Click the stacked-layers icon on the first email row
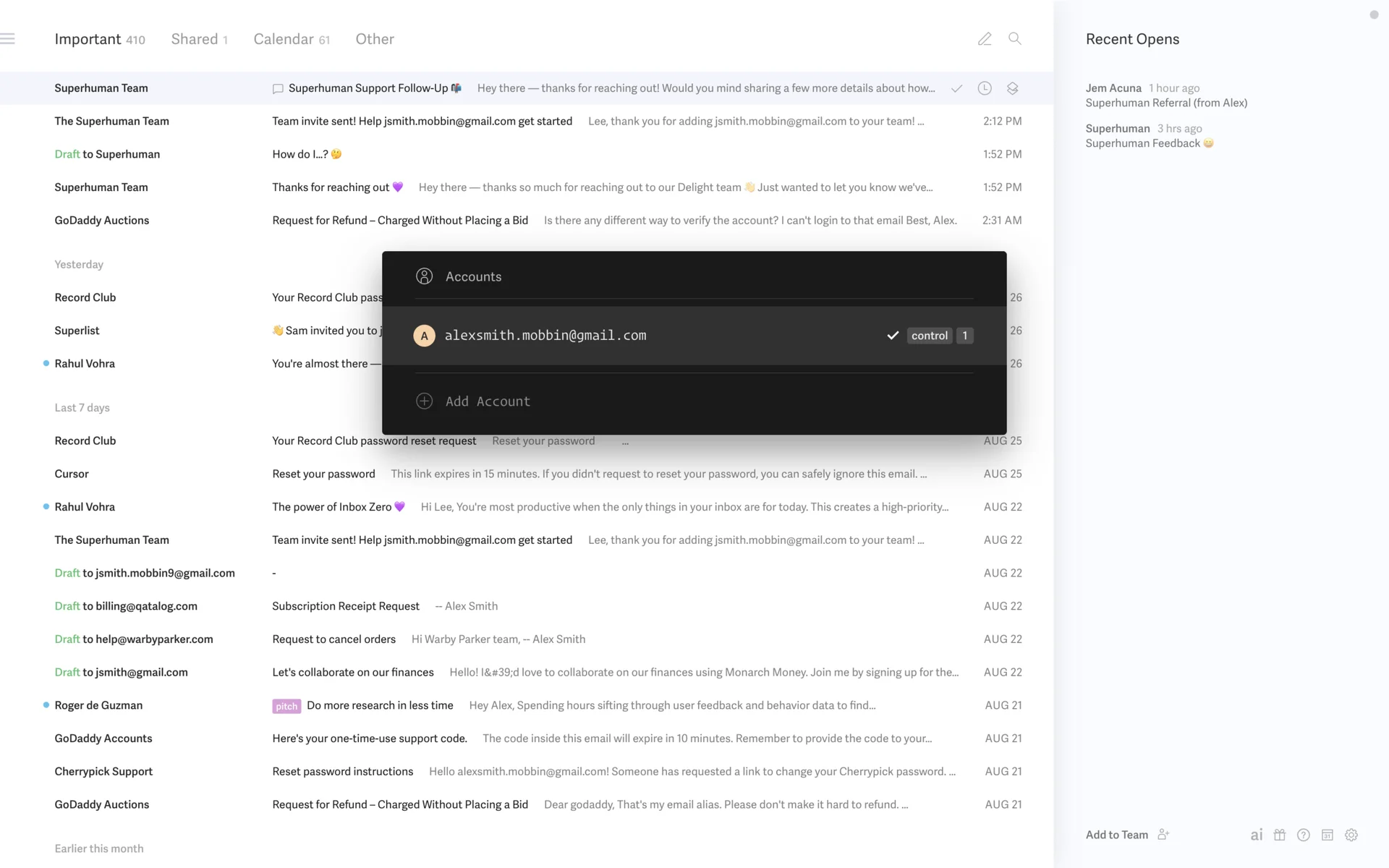Viewport: 1389px width, 868px height. [x=1013, y=88]
